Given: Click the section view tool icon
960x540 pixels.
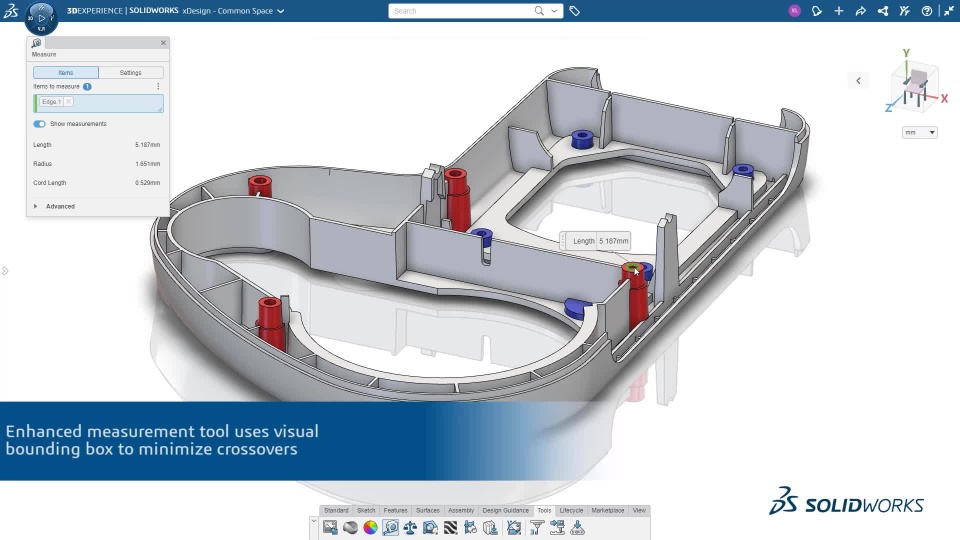Looking at the screenshot, I should click(x=430, y=527).
